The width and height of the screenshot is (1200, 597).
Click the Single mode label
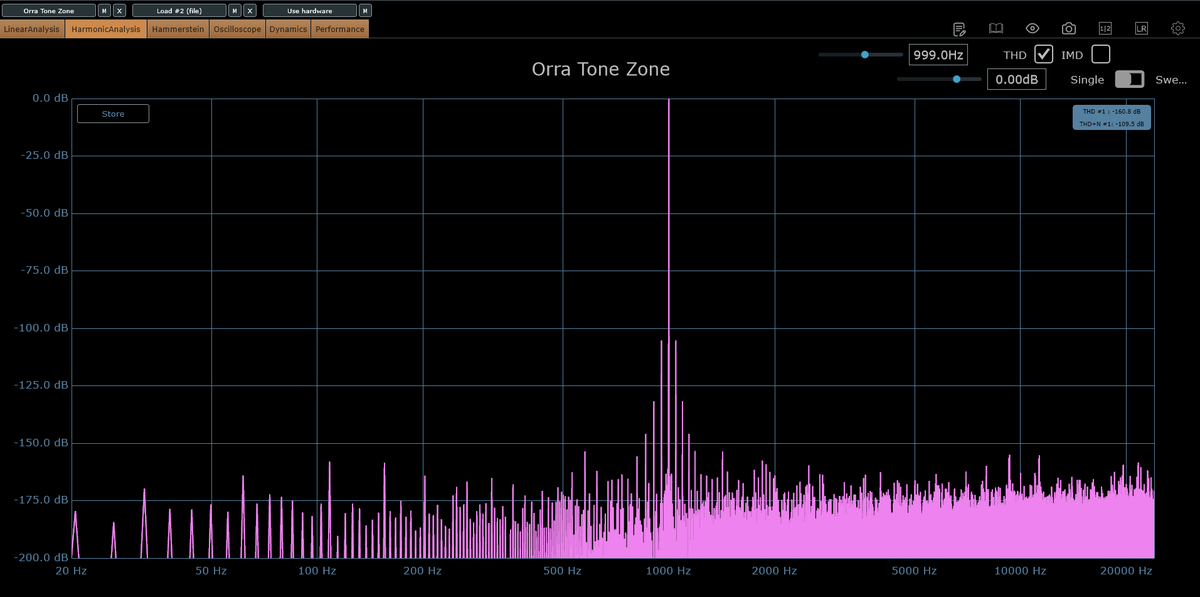coord(1087,80)
